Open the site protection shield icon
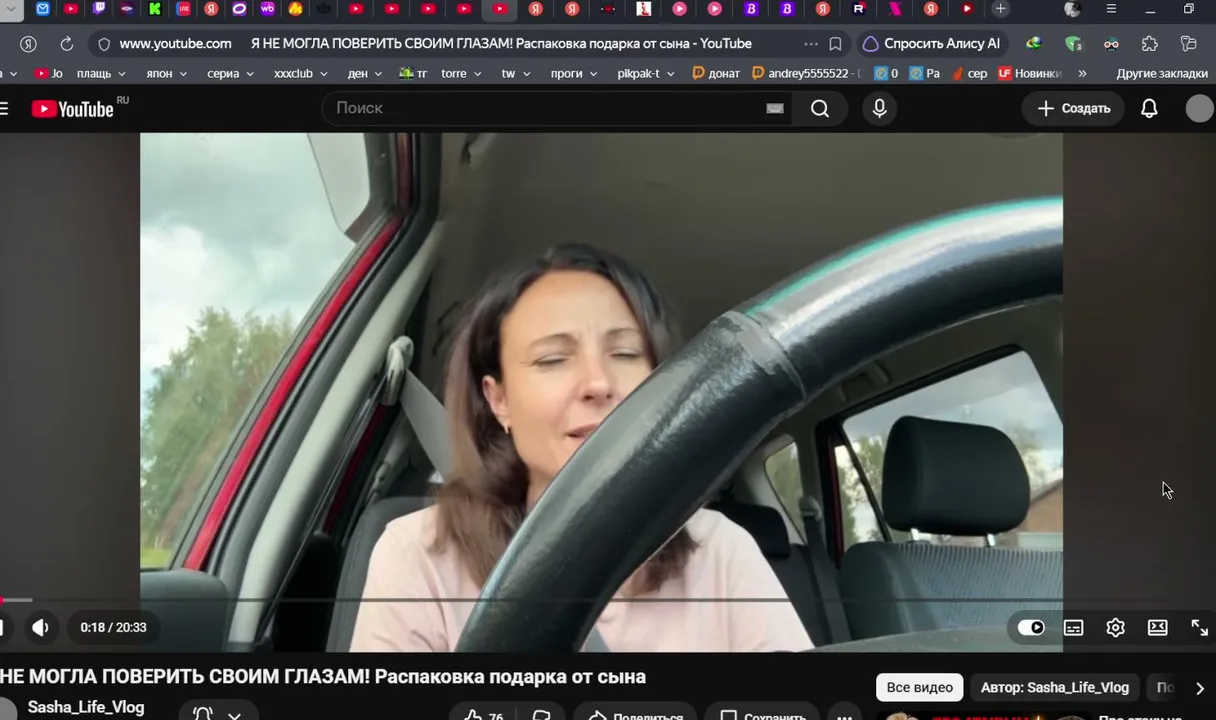The image size is (1216, 720). pos(104,44)
